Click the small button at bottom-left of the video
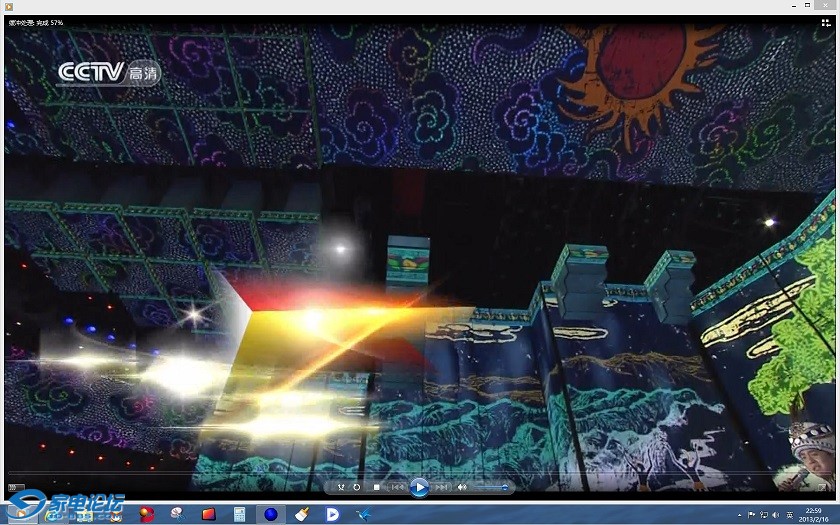840x525 pixels. 16,488
